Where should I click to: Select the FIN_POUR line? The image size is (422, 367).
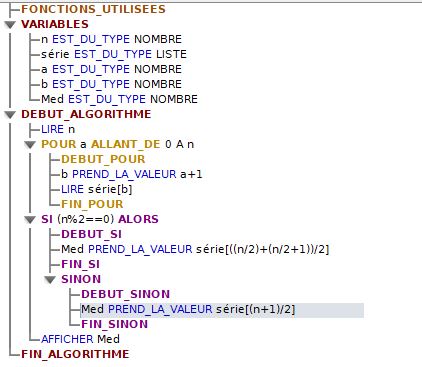tap(92, 204)
